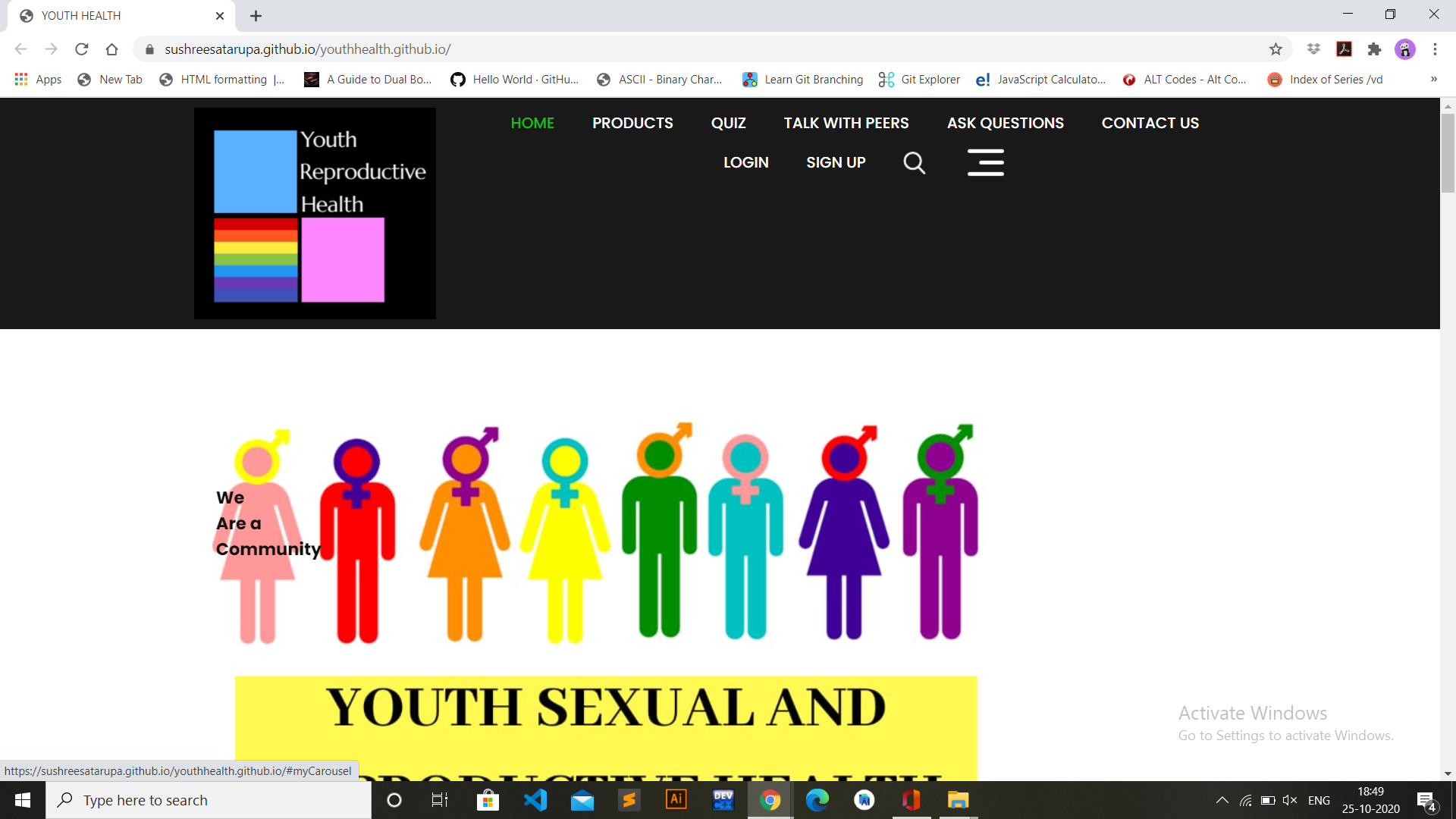Click the Learn Git Branching bookmark

pyautogui.click(x=802, y=79)
